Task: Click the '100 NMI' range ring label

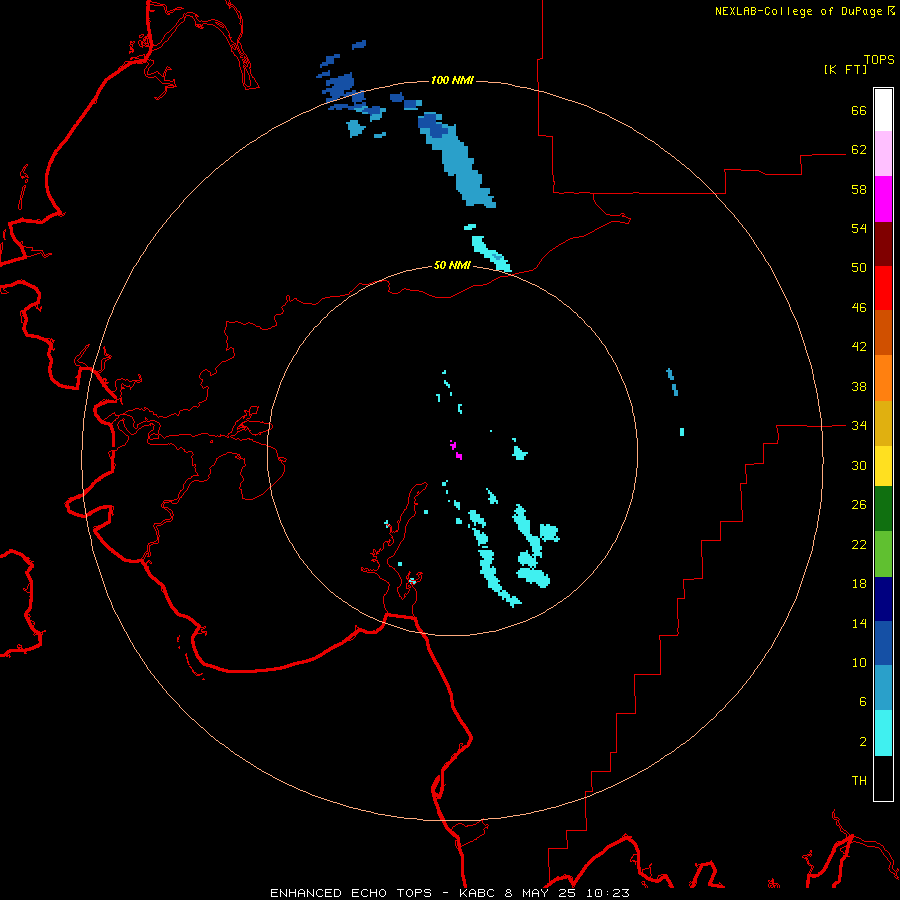Action: (452, 80)
